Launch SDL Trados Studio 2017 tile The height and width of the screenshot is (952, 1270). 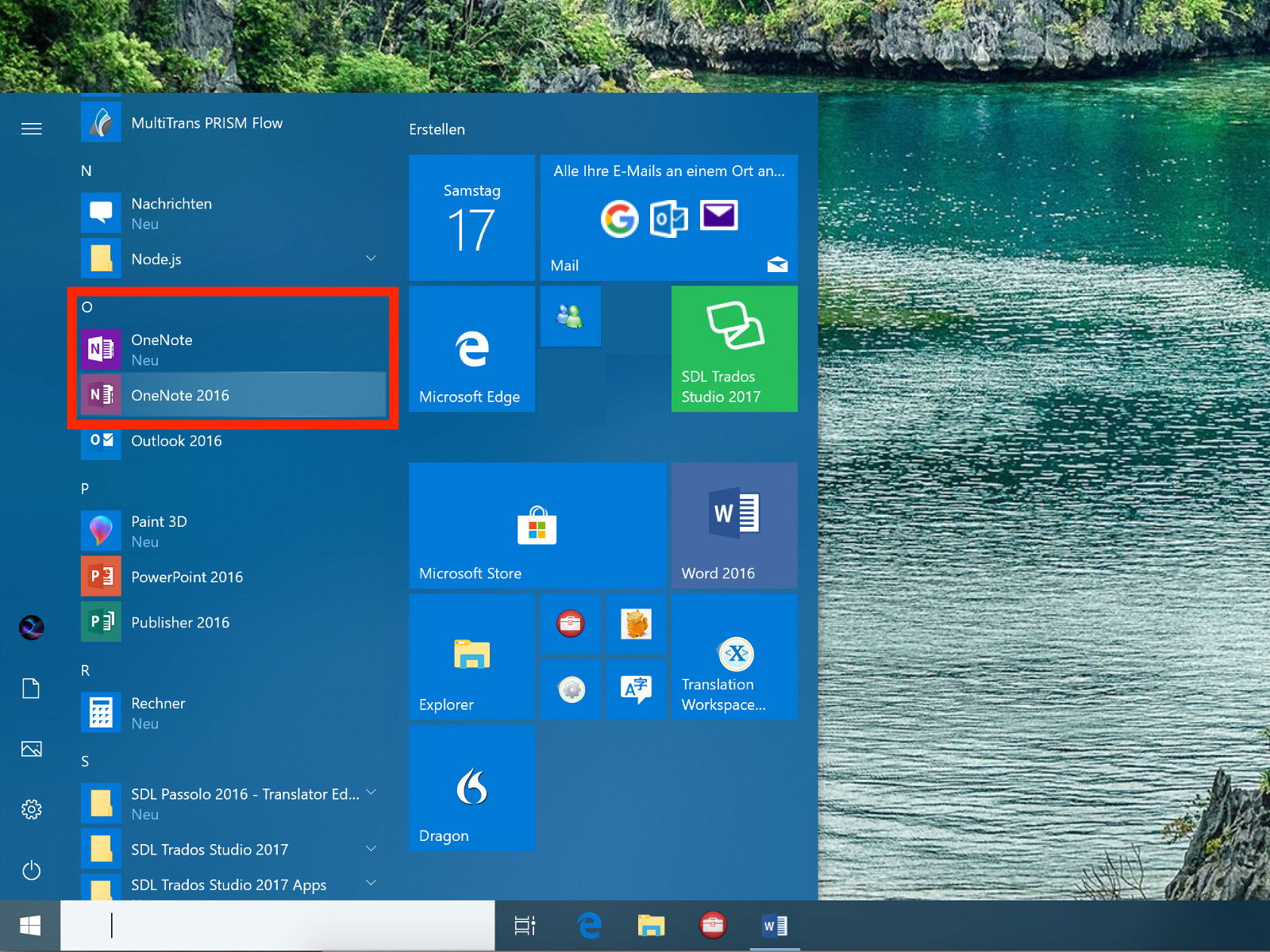coord(734,349)
